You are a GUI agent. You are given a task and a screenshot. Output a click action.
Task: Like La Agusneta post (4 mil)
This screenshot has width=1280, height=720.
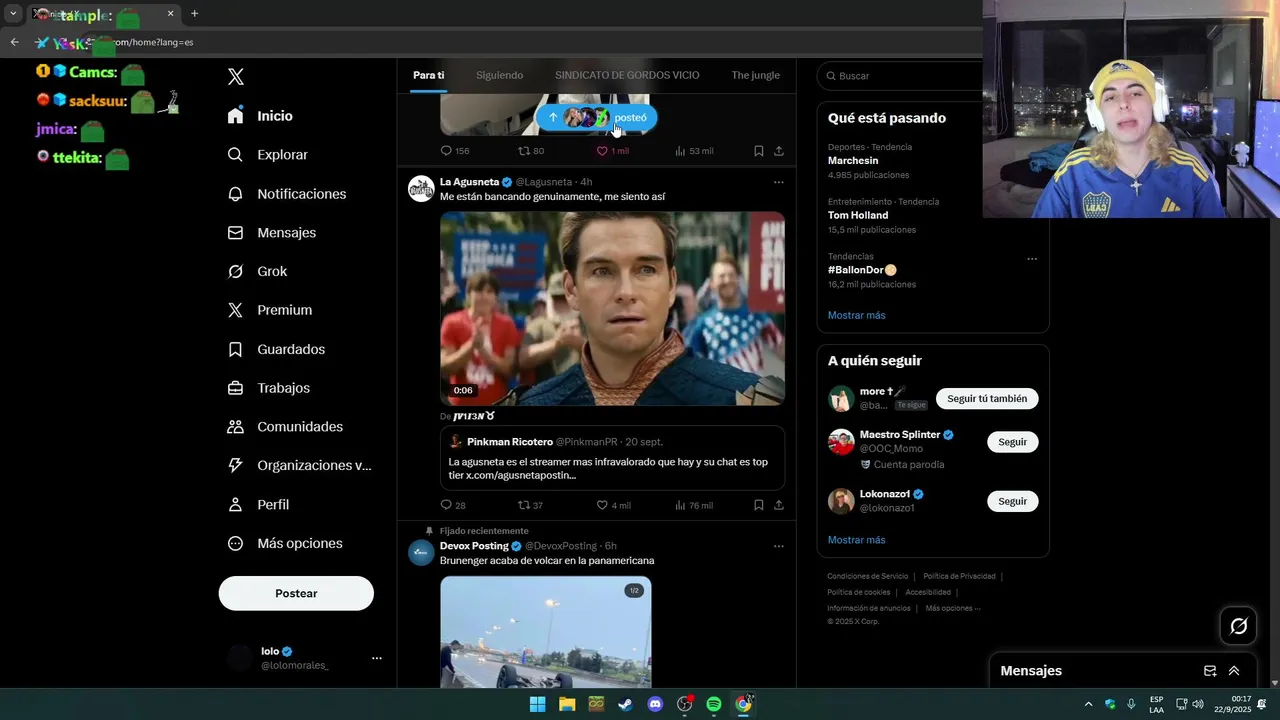point(613,505)
